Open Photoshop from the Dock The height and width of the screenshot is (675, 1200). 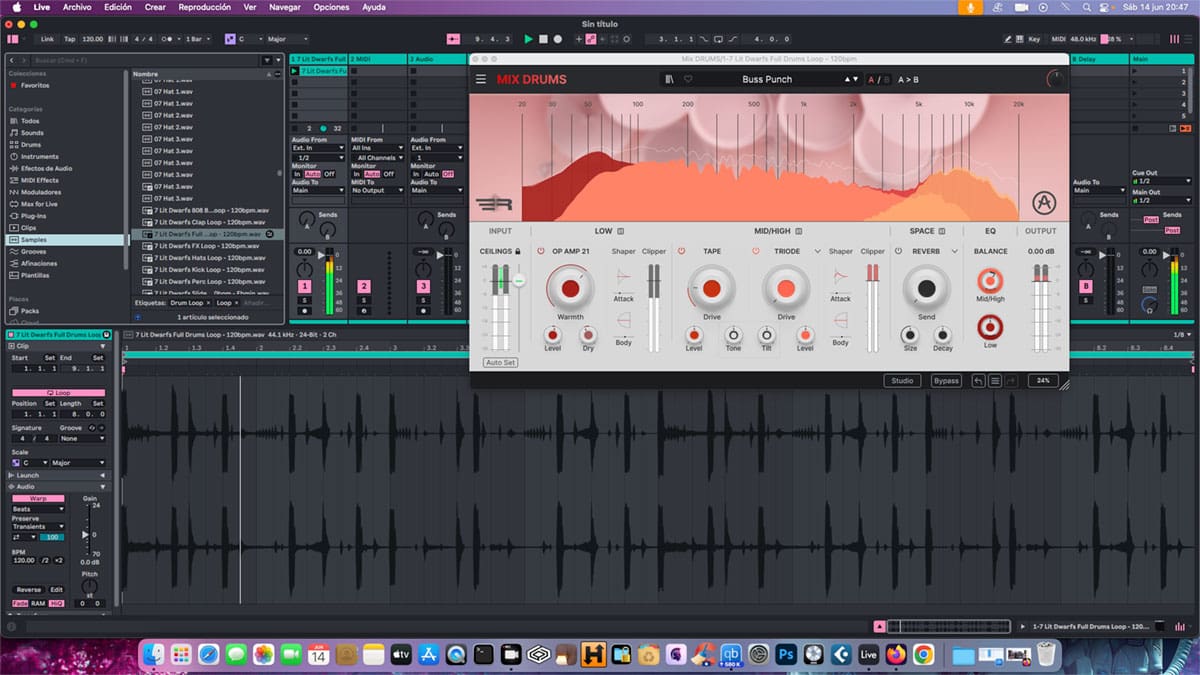[x=786, y=654]
